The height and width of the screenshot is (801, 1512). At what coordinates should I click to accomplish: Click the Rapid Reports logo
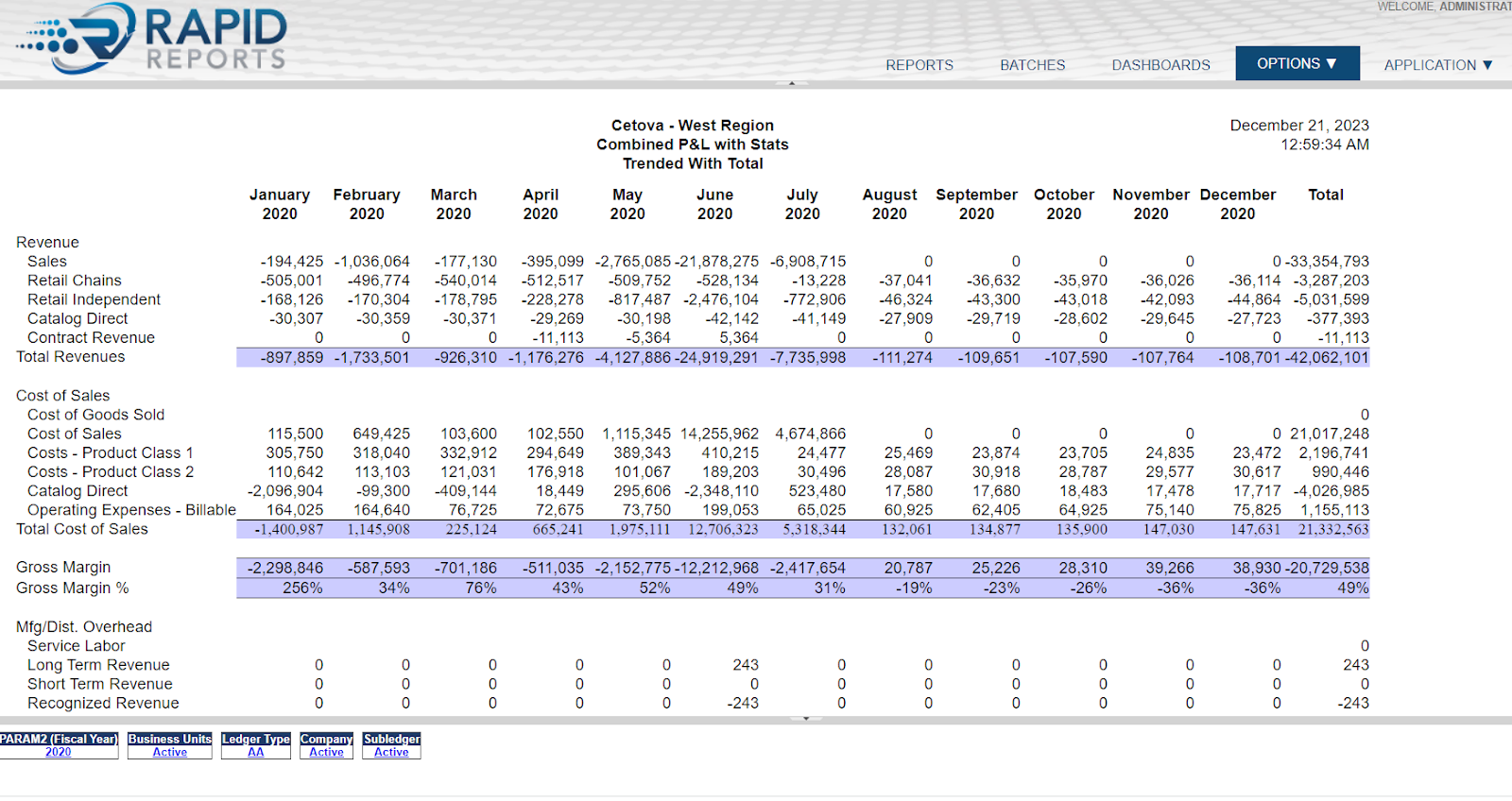pos(151,40)
